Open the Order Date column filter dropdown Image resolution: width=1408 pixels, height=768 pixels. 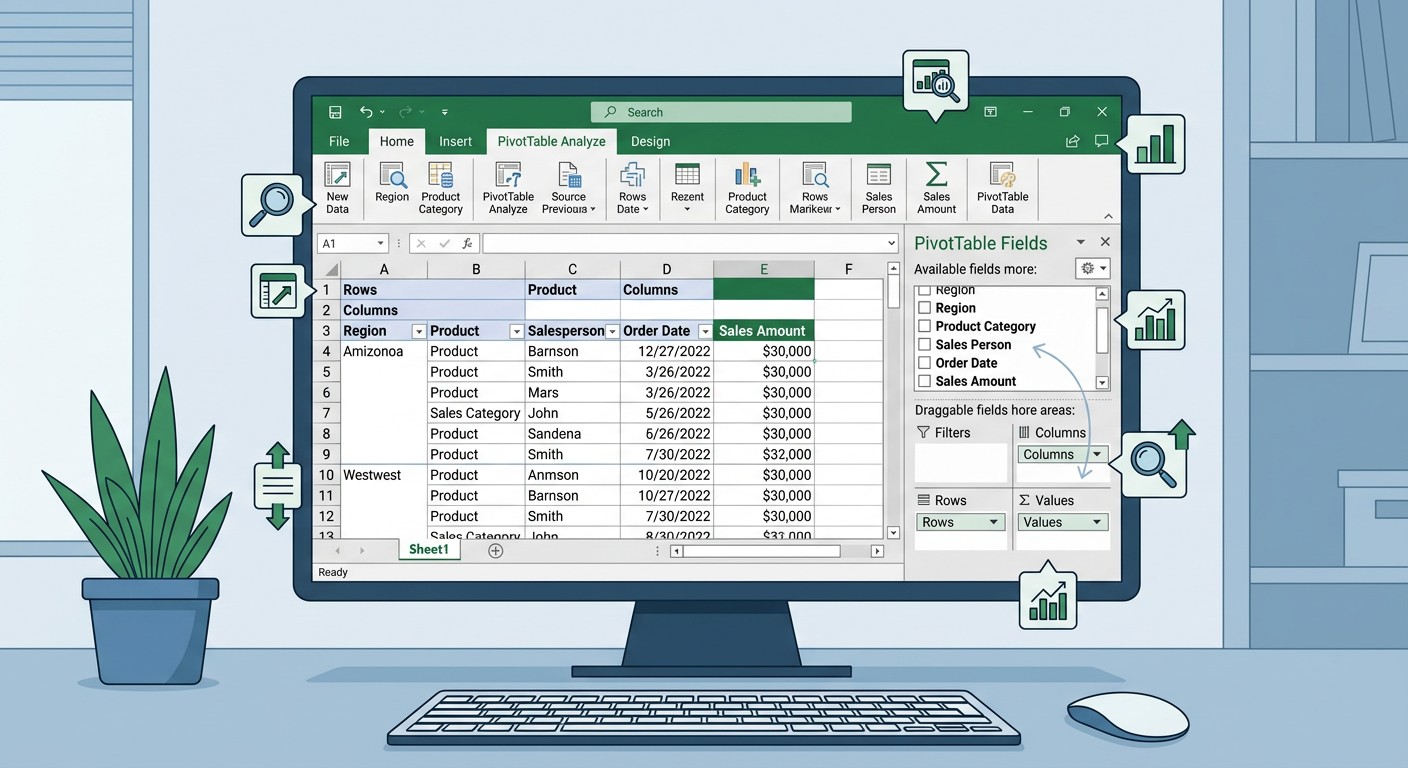tap(705, 331)
